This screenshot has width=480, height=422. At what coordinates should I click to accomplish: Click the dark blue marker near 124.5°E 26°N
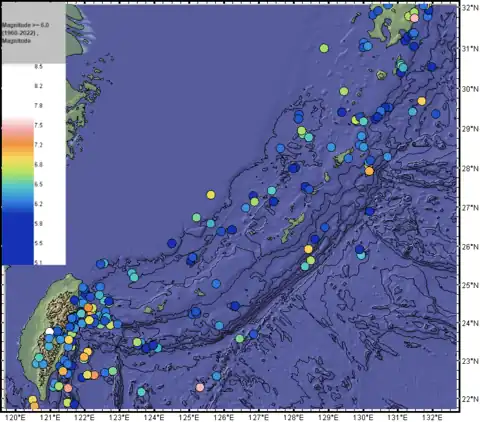pos(172,243)
